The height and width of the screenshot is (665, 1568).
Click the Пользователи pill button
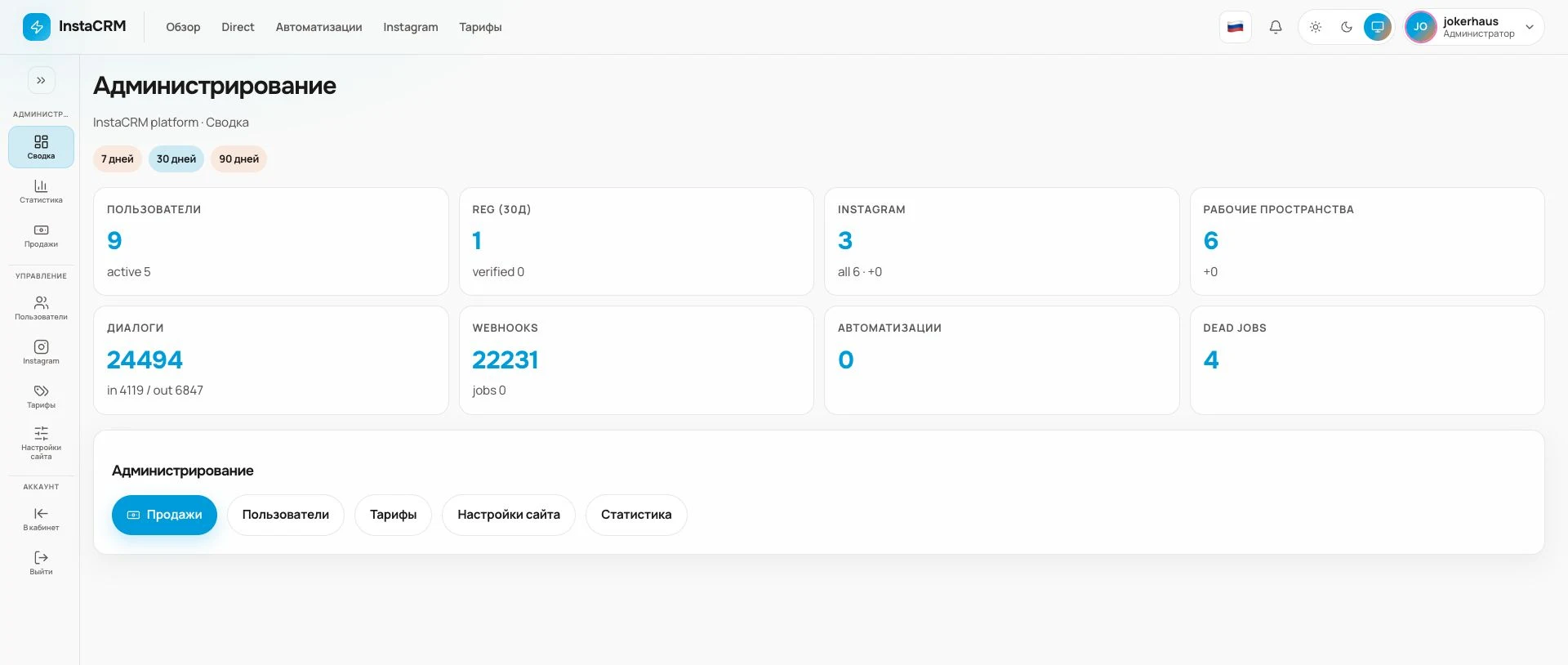(286, 515)
